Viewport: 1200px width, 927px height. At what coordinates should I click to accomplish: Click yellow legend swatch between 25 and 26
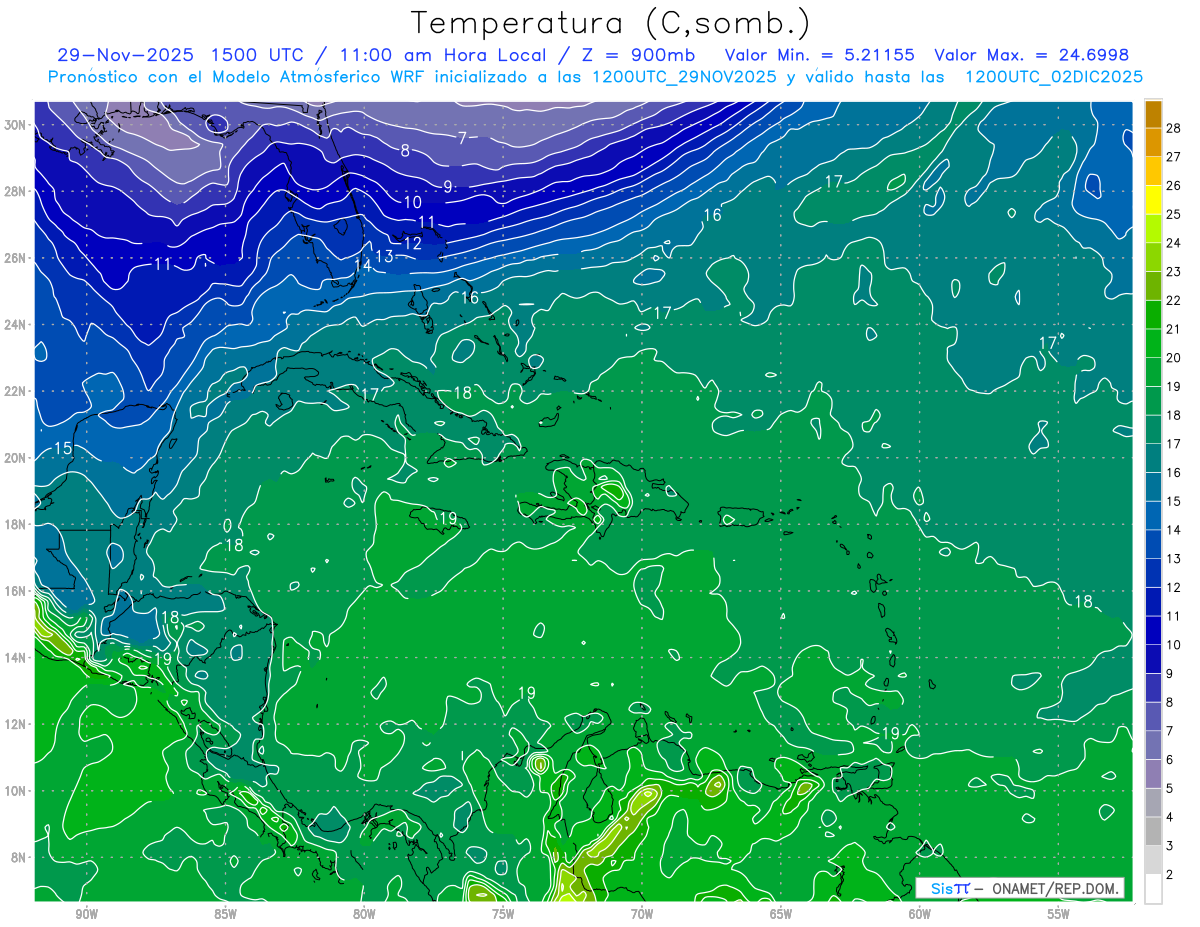tap(1153, 199)
